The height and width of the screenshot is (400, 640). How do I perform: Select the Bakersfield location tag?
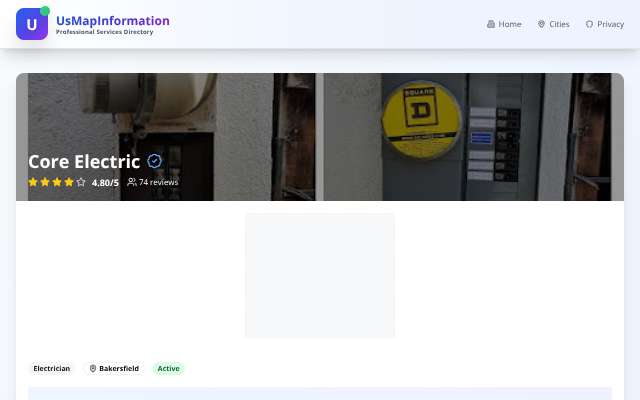click(114, 369)
